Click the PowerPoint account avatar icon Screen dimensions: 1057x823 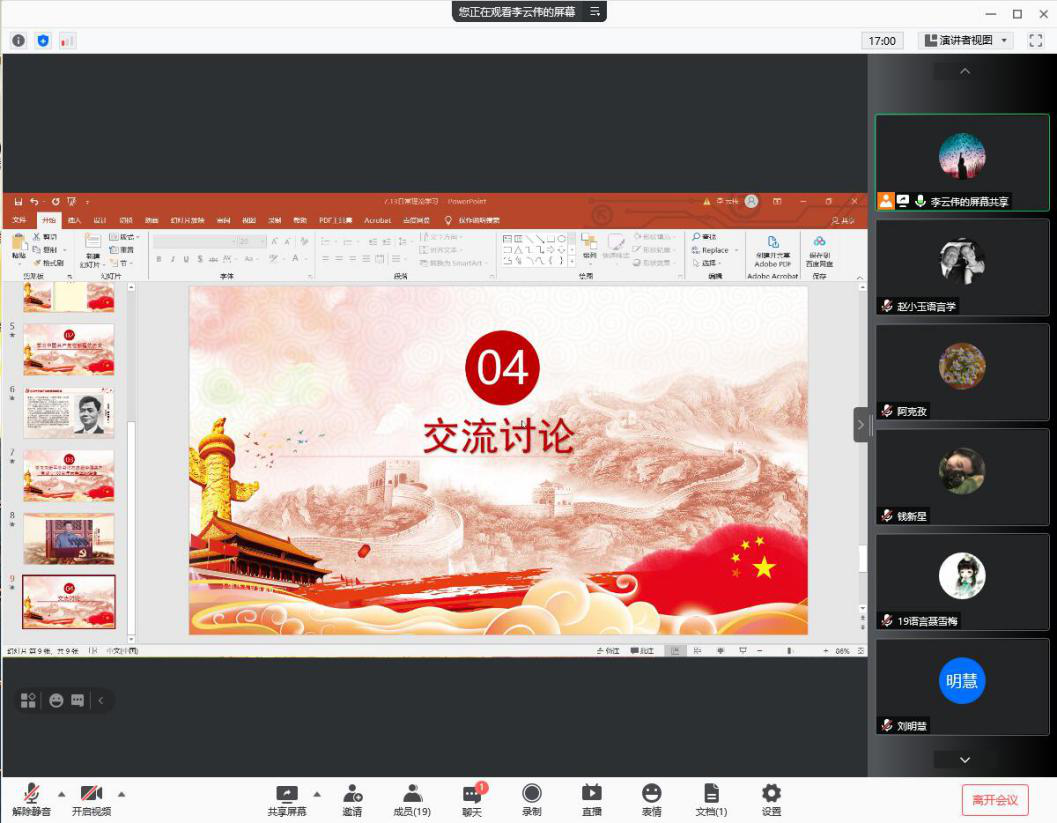[x=752, y=201]
